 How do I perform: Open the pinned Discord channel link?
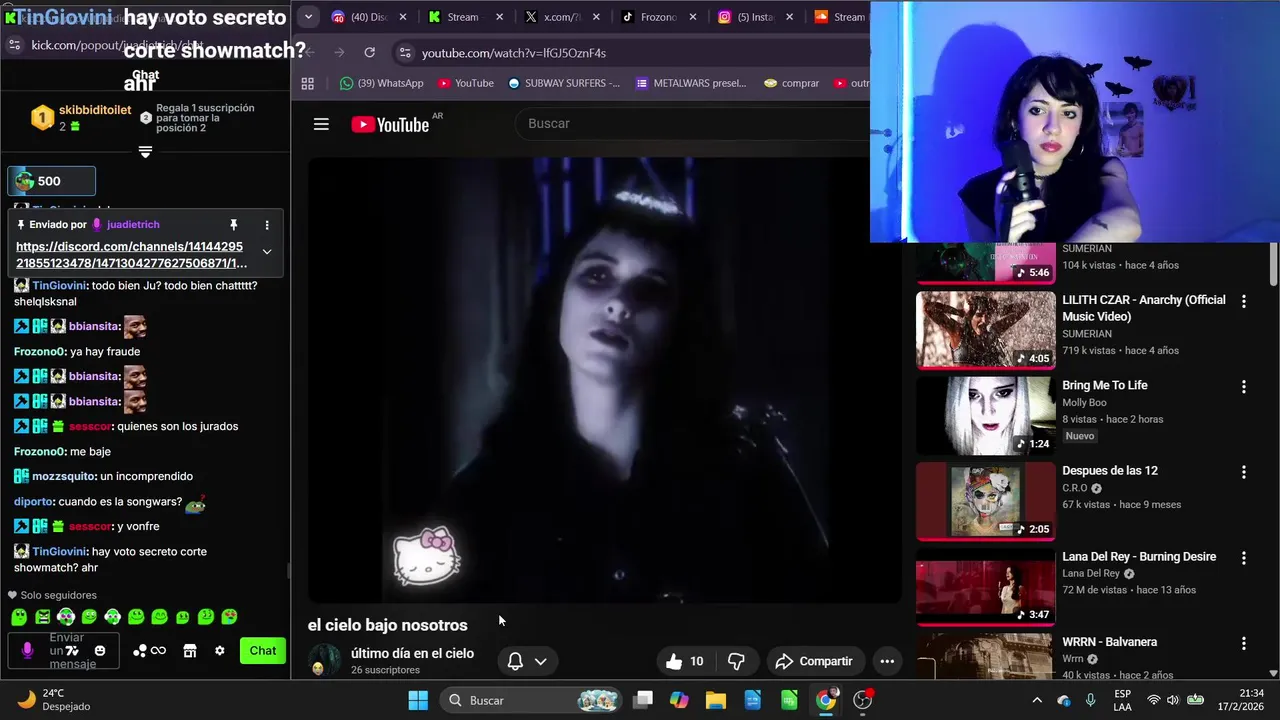pos(131,255)
